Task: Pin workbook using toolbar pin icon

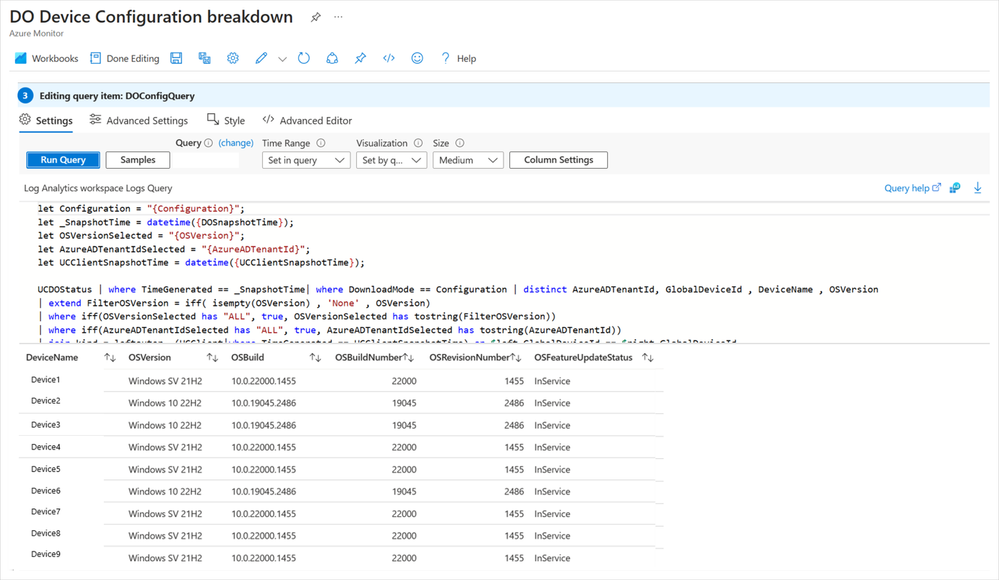Action: pyautogui.click(x=361, y=59)
